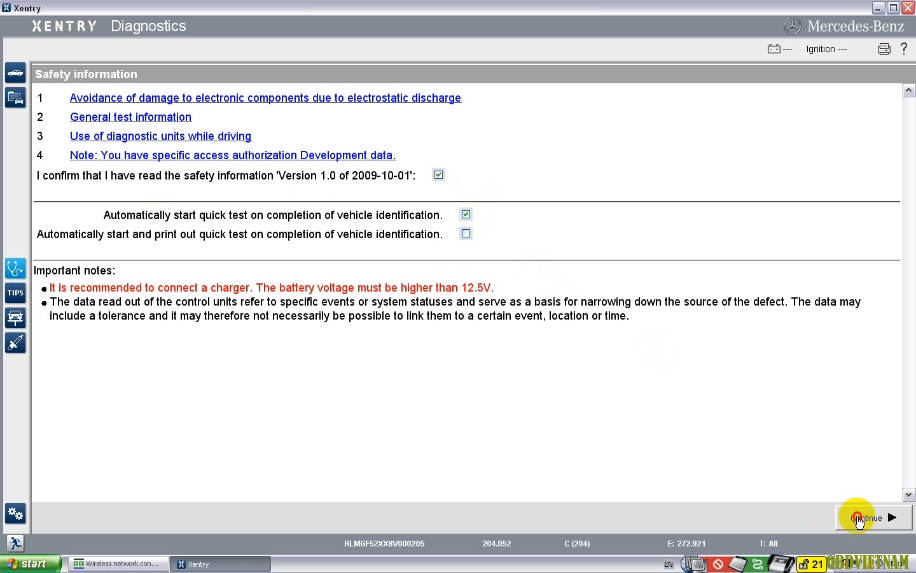Viewport: 916px width, 573px height.
Task: Click the EN language indicator
Action: pos(668,564)
